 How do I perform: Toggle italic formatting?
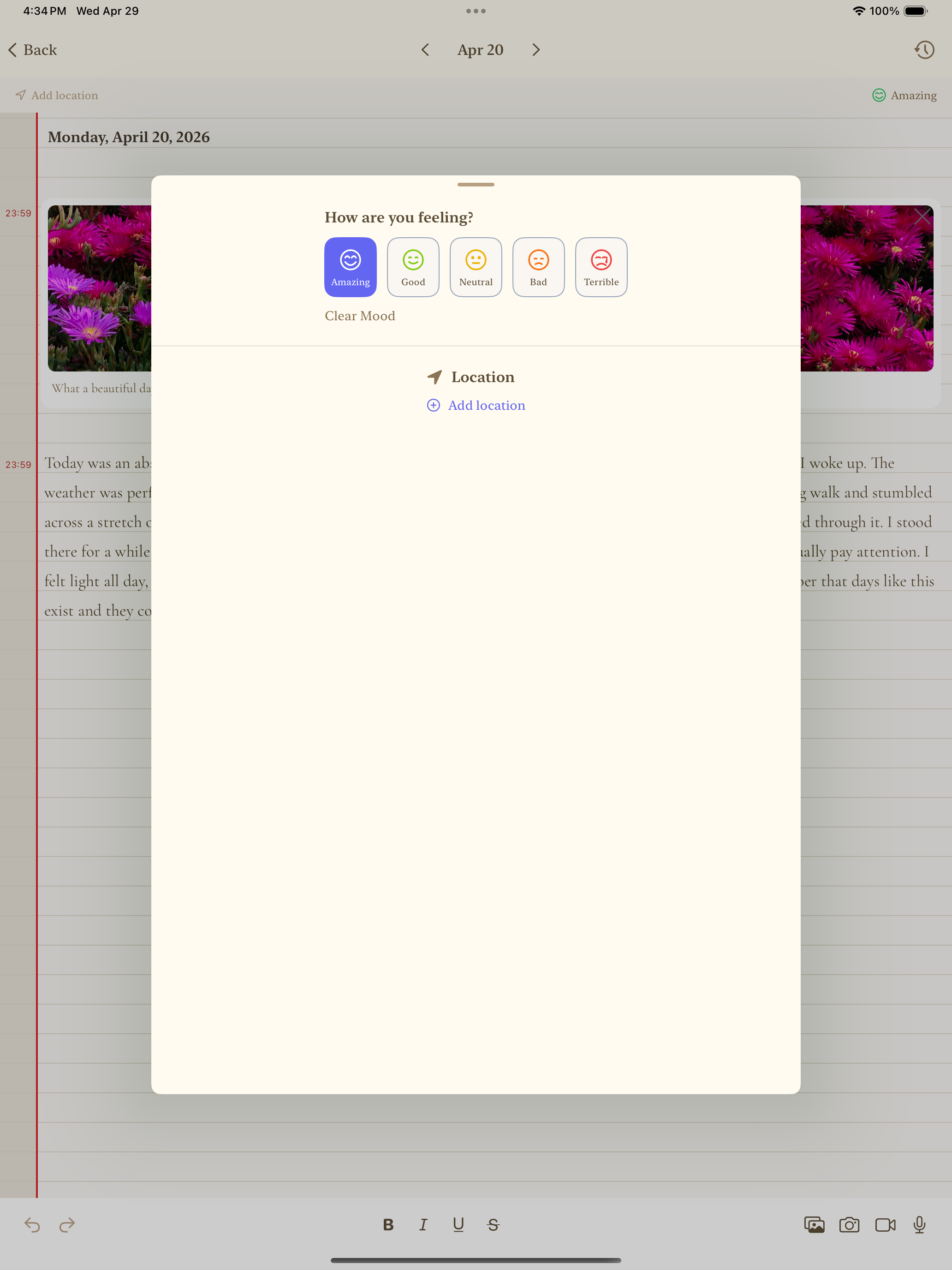pyautogui.click(x=423, y=1225)
